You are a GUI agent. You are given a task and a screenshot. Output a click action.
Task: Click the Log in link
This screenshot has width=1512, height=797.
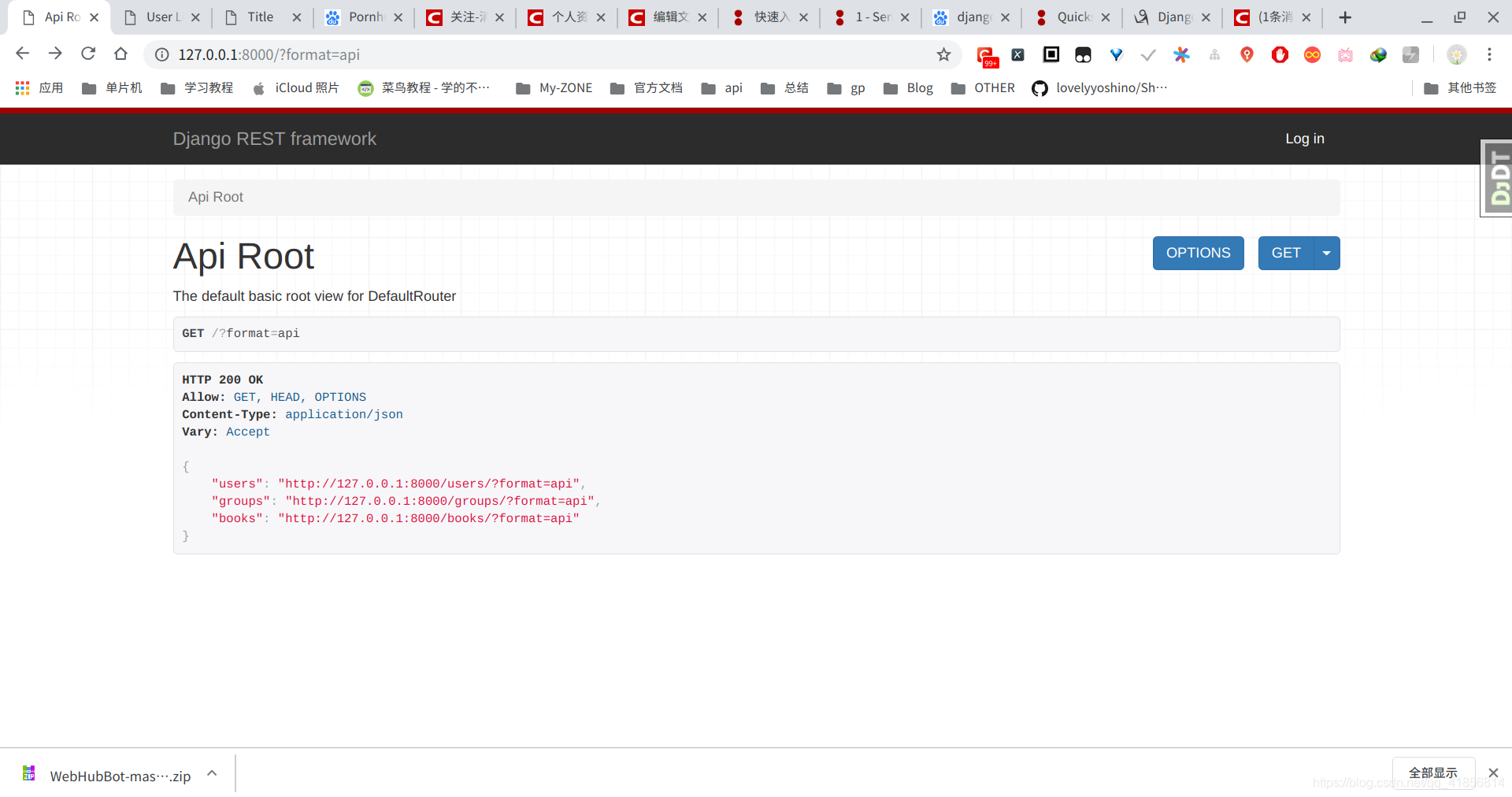click(x=1305, y=139)
